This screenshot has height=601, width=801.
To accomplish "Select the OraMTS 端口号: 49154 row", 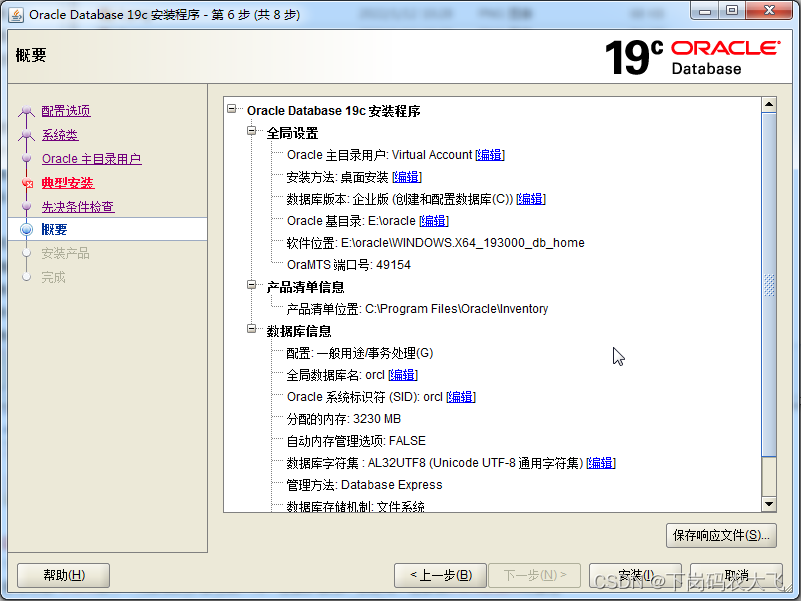I will [x=348, y=265].
